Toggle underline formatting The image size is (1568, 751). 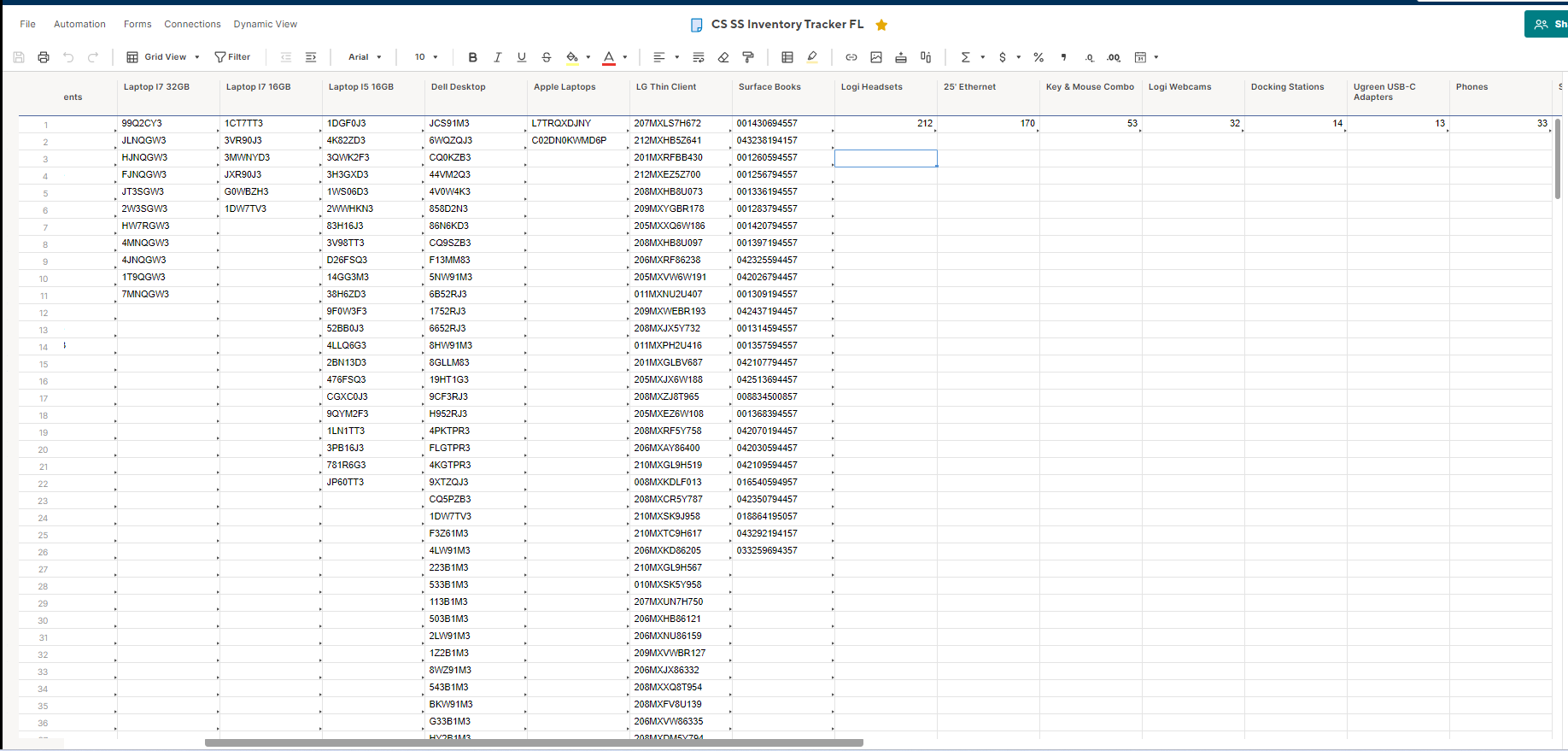pos(522,57)
